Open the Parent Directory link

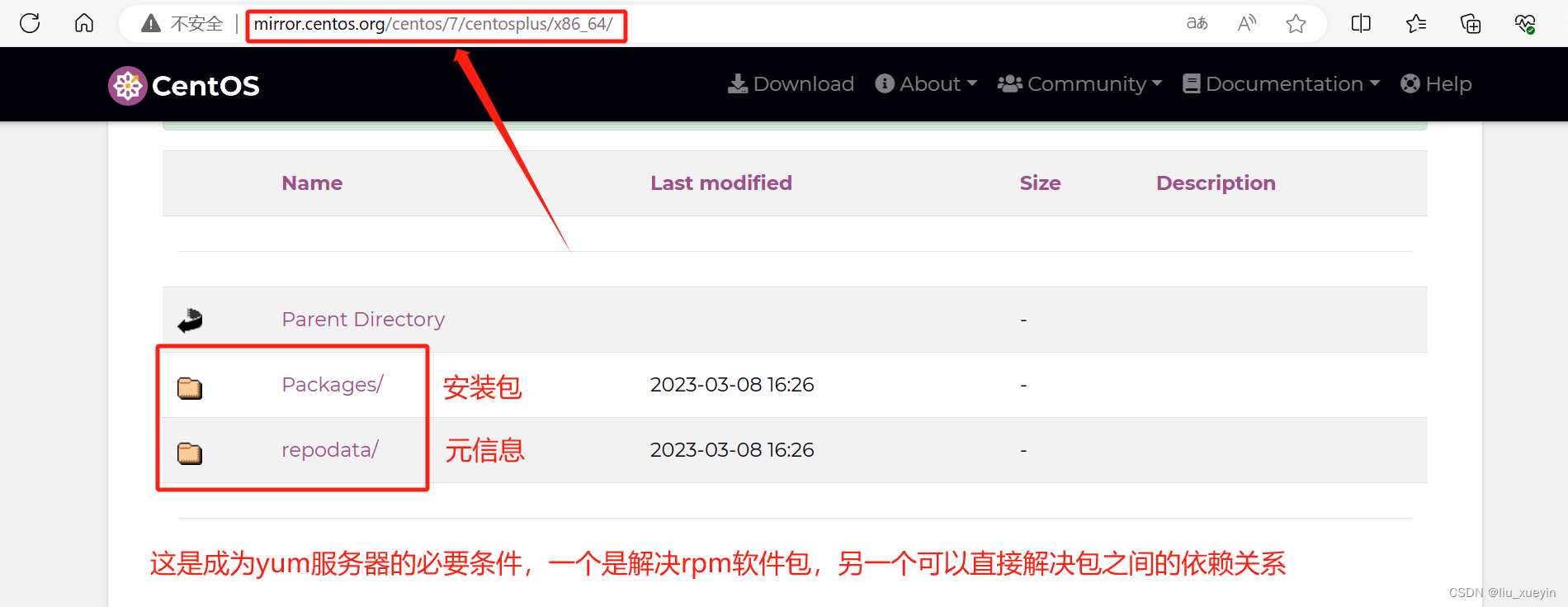(363, 319)
